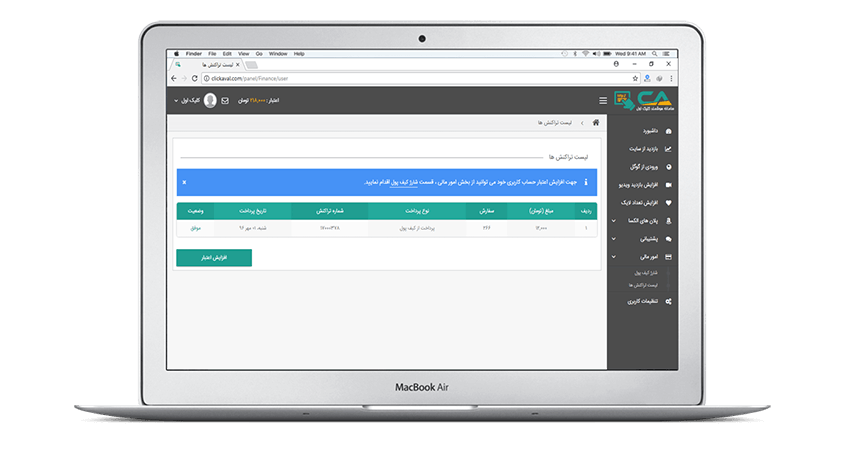Dismiss the blue info alert

[x=184, y=182]
